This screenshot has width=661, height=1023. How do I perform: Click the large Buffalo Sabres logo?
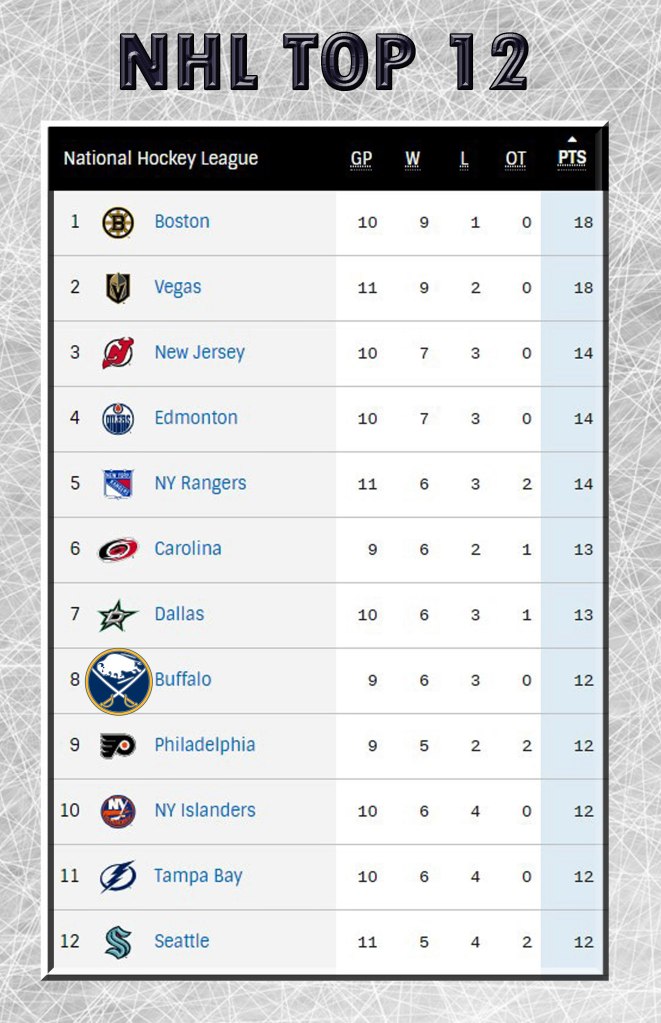click(x=119, y=681)
